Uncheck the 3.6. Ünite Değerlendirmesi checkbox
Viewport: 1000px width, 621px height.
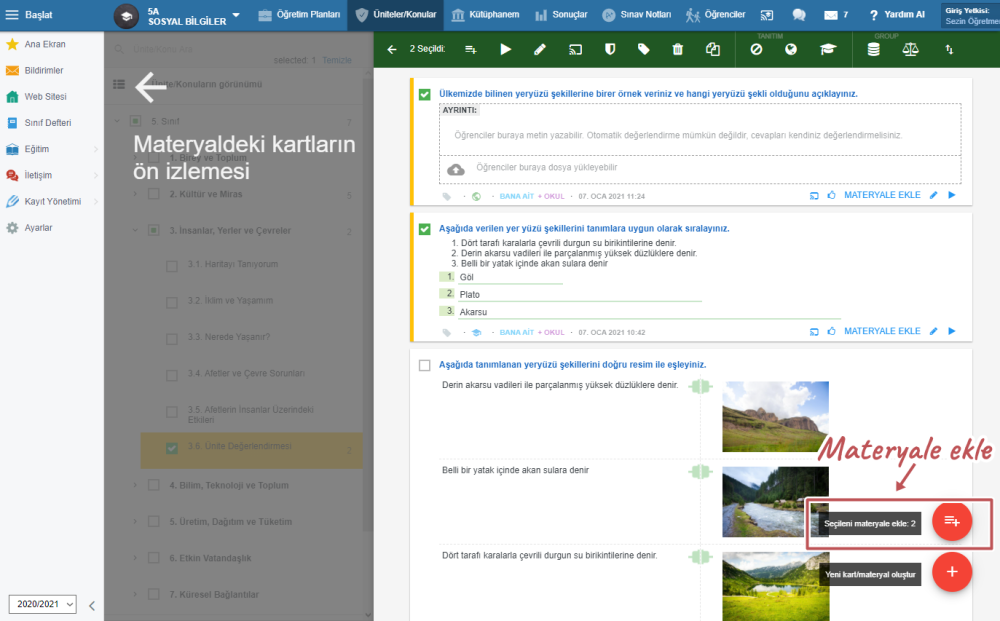pyautogui.click(x=172, y=448)
